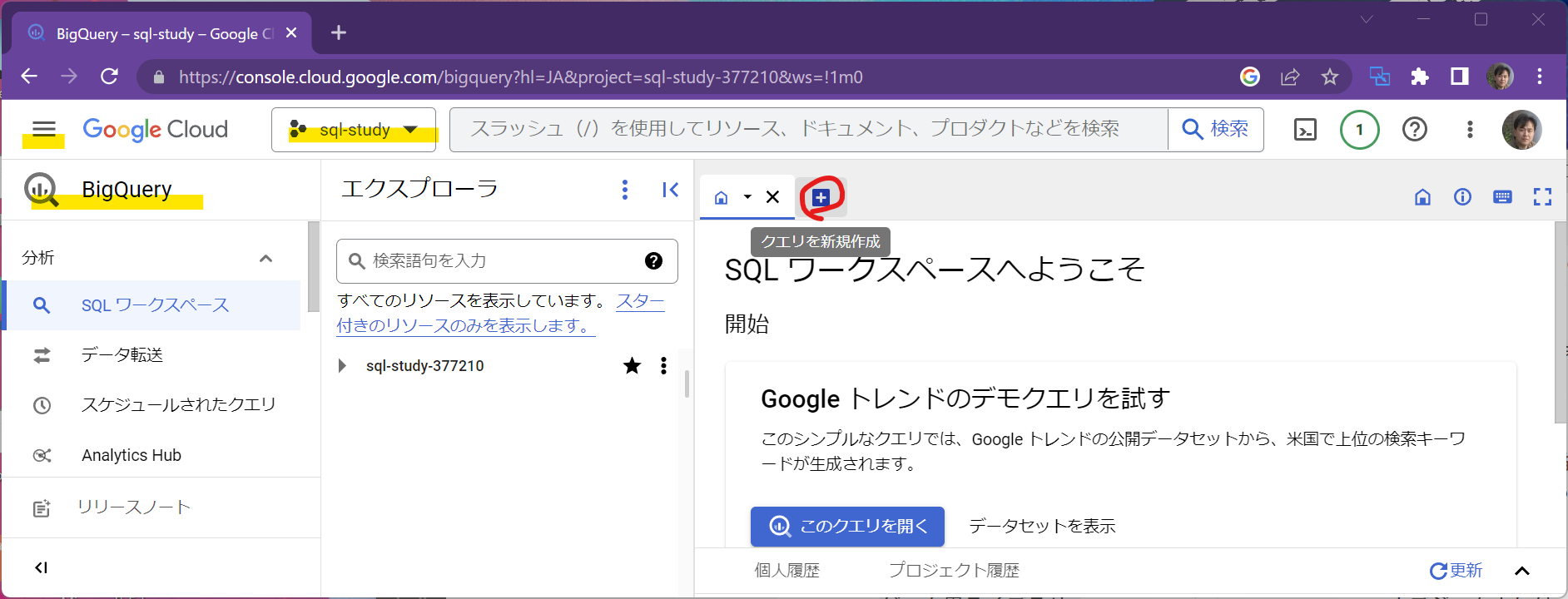Viewport: 1568px width, 599px height.
Task: Toggle full screen workspace icon
Action: coord(1542,197)
